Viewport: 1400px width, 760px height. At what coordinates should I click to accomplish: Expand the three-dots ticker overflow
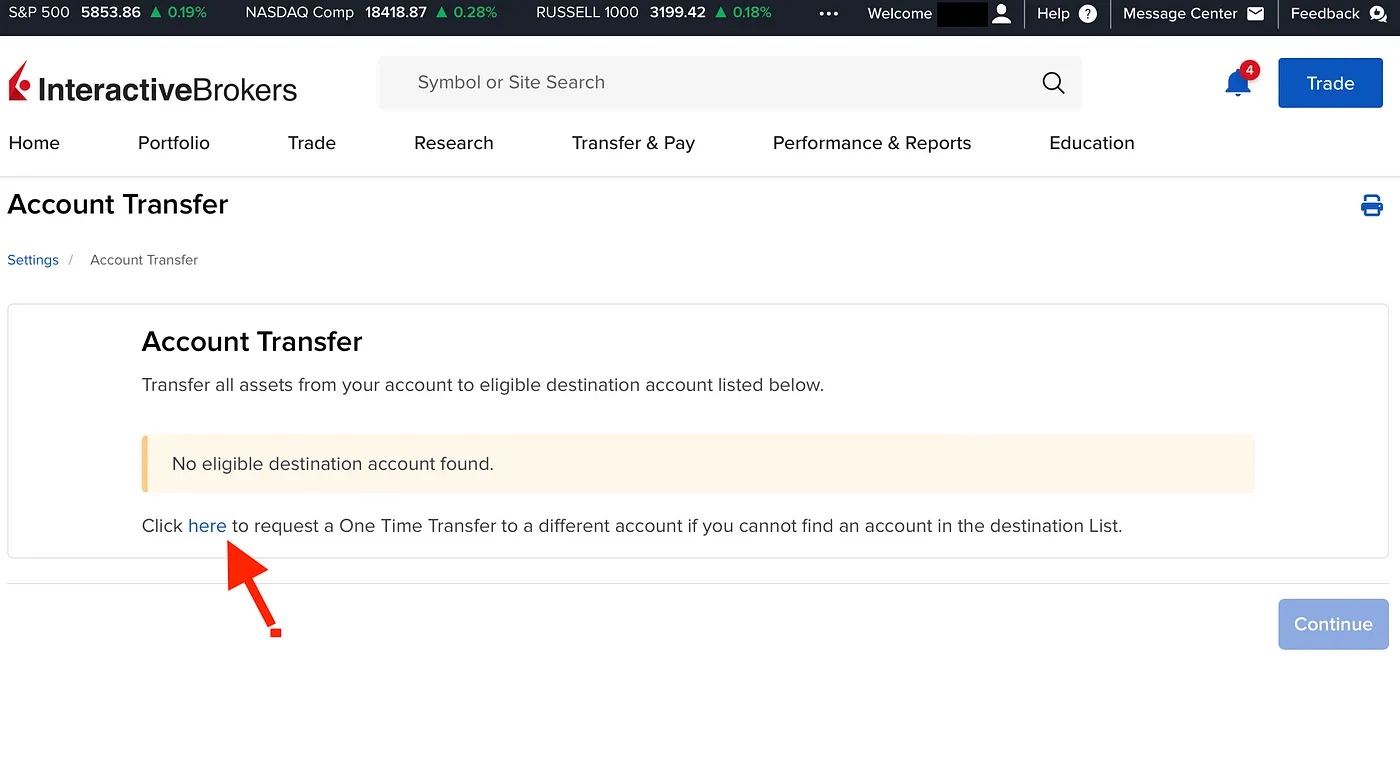point(828,14)
